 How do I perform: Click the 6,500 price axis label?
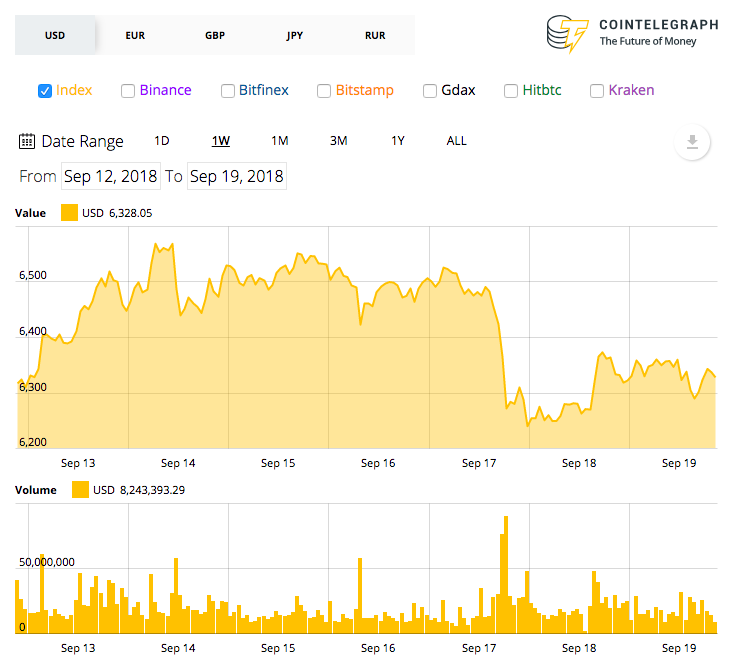[33, 275]
